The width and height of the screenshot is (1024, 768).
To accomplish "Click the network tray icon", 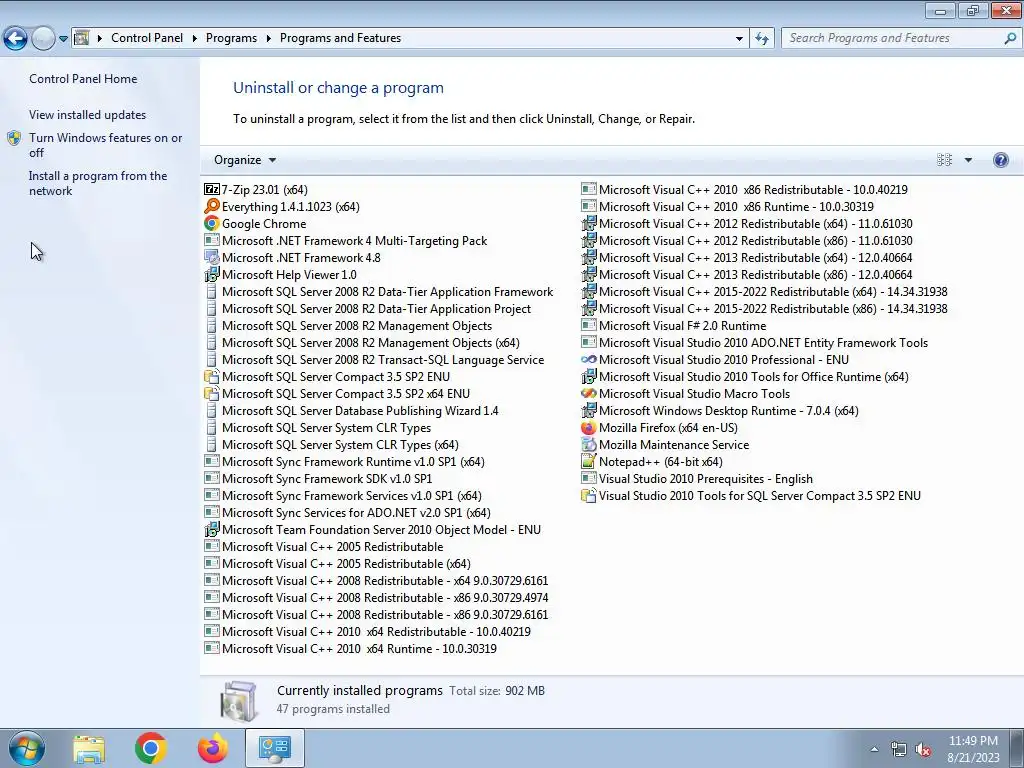I will (899, 750).
